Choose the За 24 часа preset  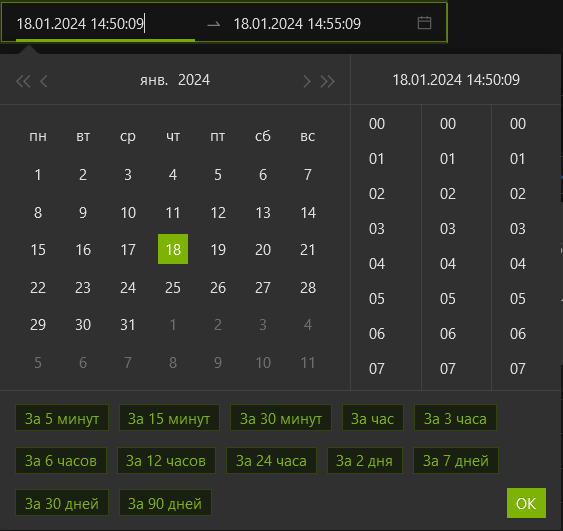click(x=271, y=461)
